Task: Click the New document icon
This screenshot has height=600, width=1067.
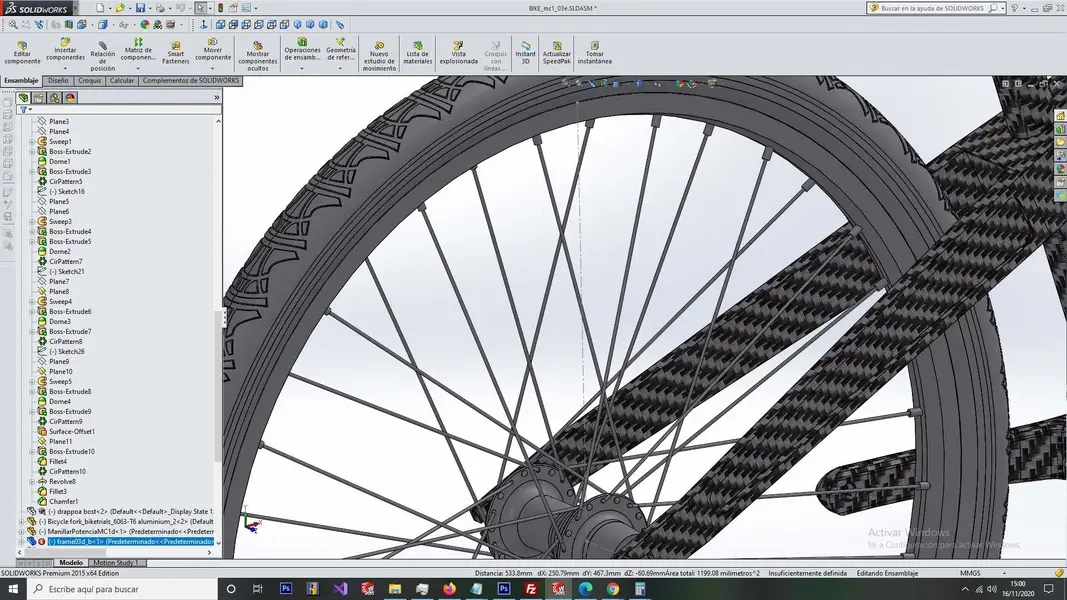Action: coord(100,8)
